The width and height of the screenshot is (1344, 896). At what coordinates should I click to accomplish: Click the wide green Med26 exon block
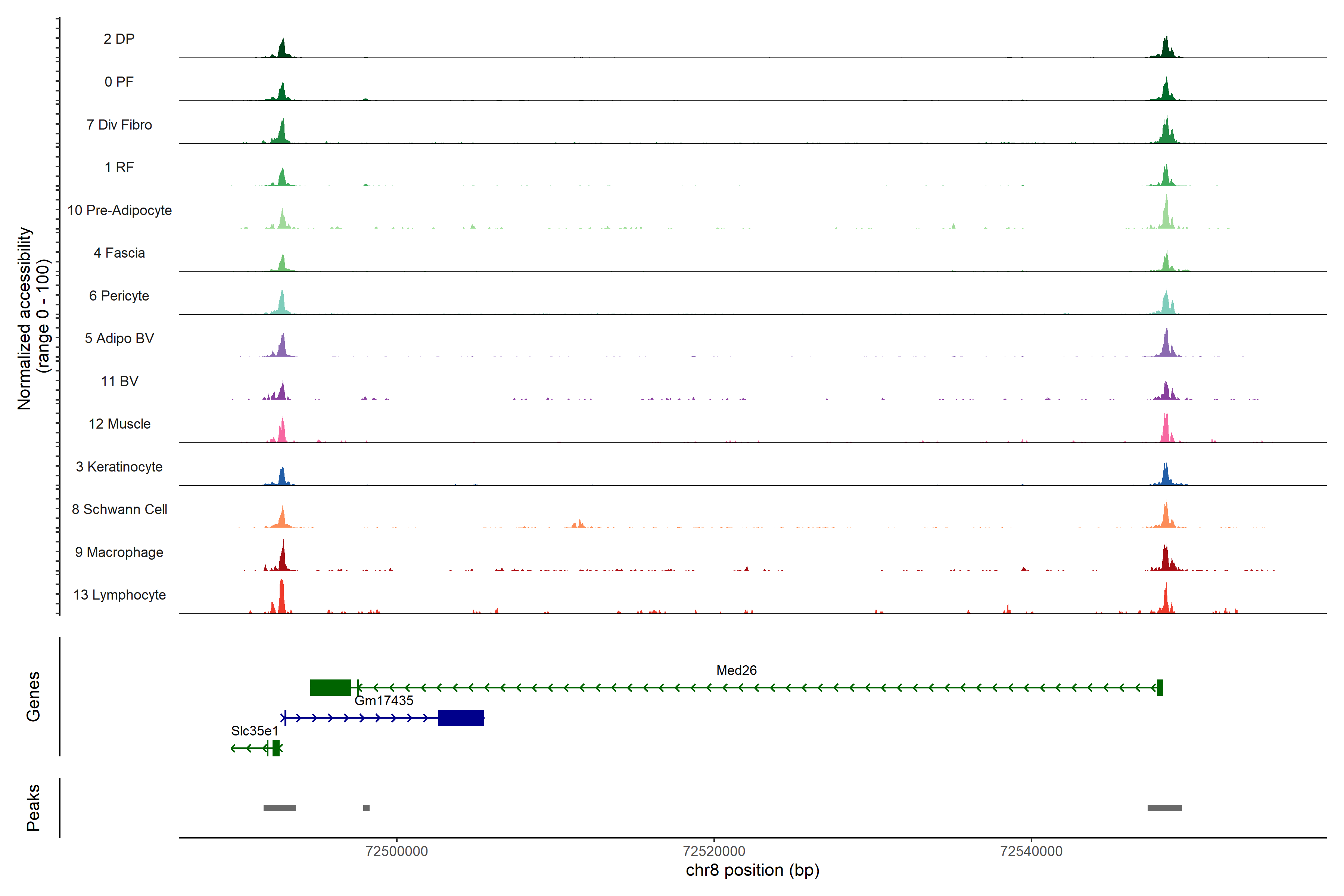[x=330, y=687]
